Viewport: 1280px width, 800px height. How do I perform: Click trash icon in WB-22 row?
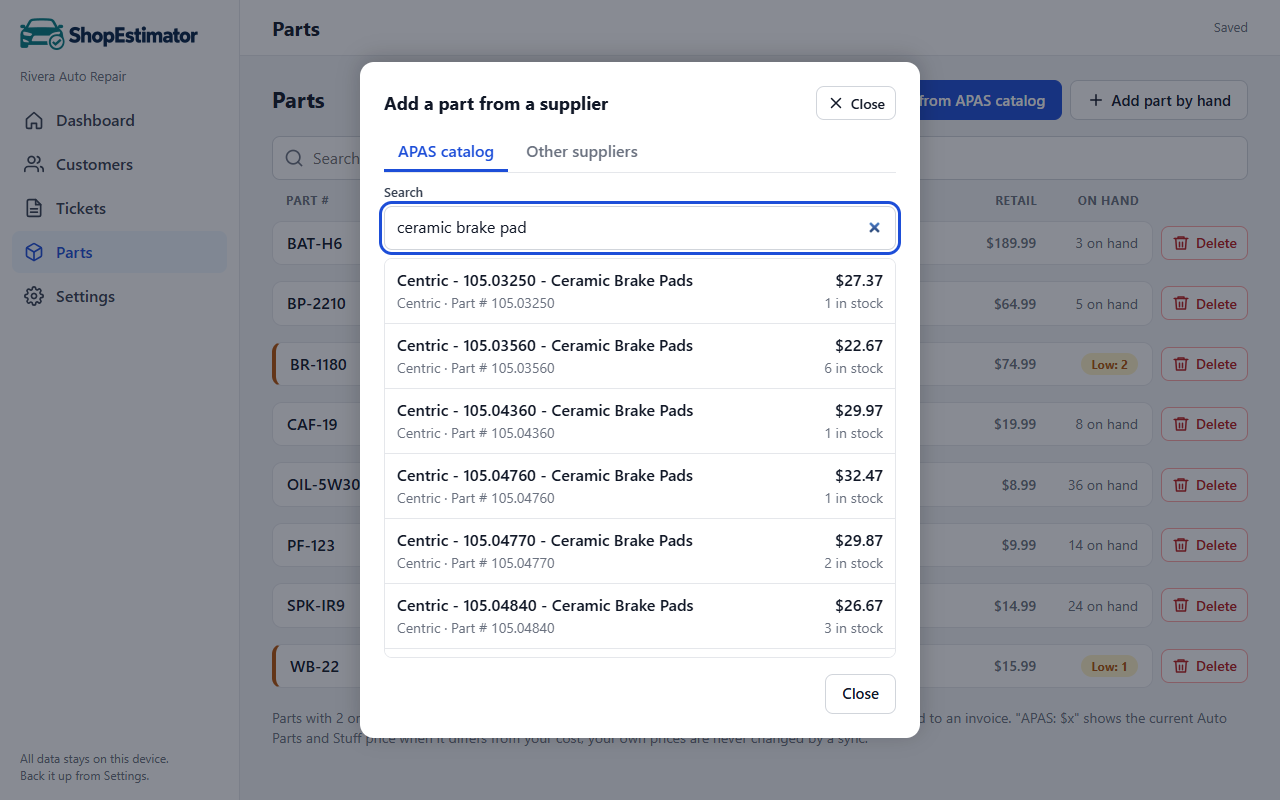click(x=1181, y=666)
